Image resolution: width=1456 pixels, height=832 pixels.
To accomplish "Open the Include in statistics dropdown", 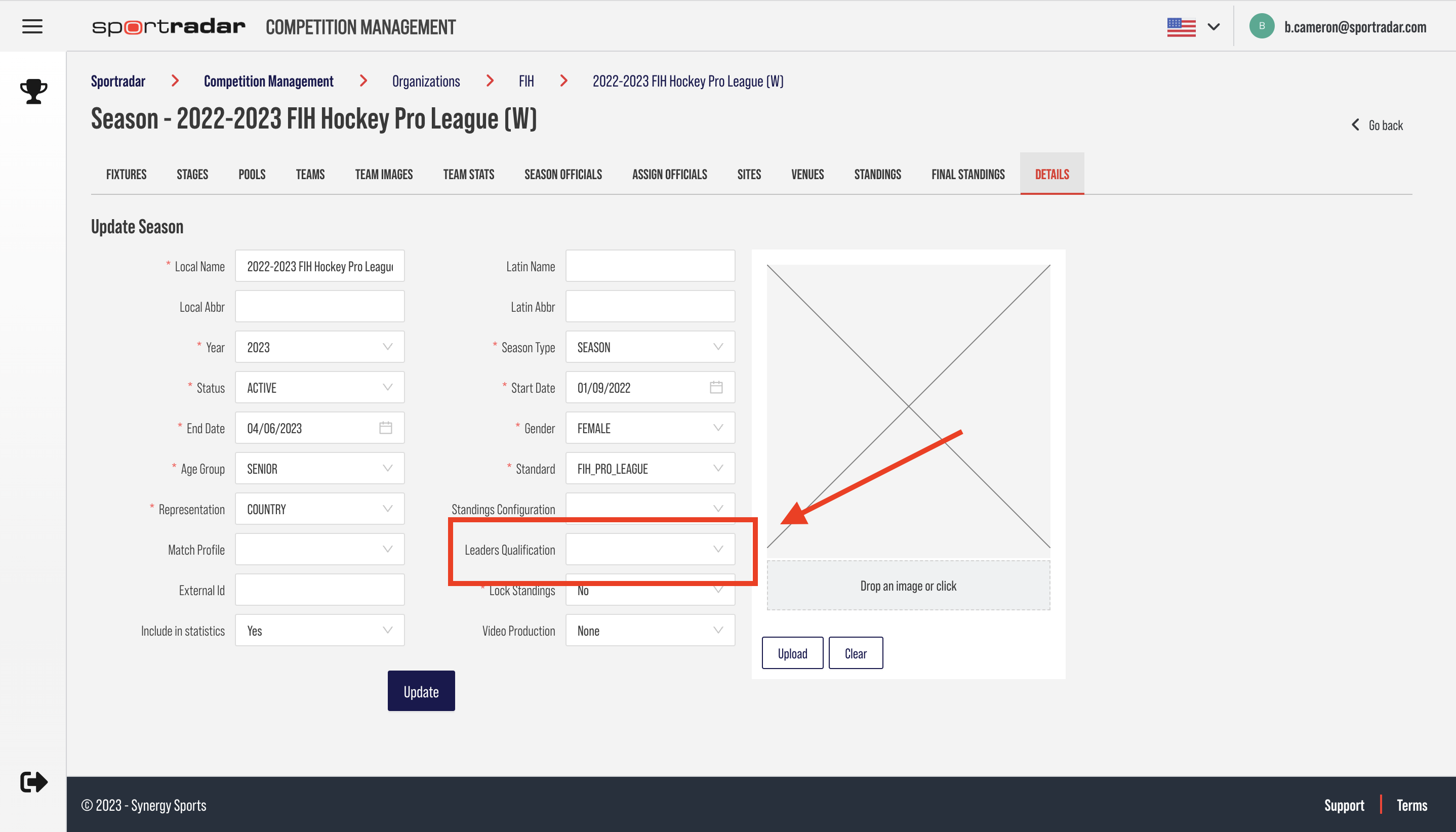I will coord(319,630).
